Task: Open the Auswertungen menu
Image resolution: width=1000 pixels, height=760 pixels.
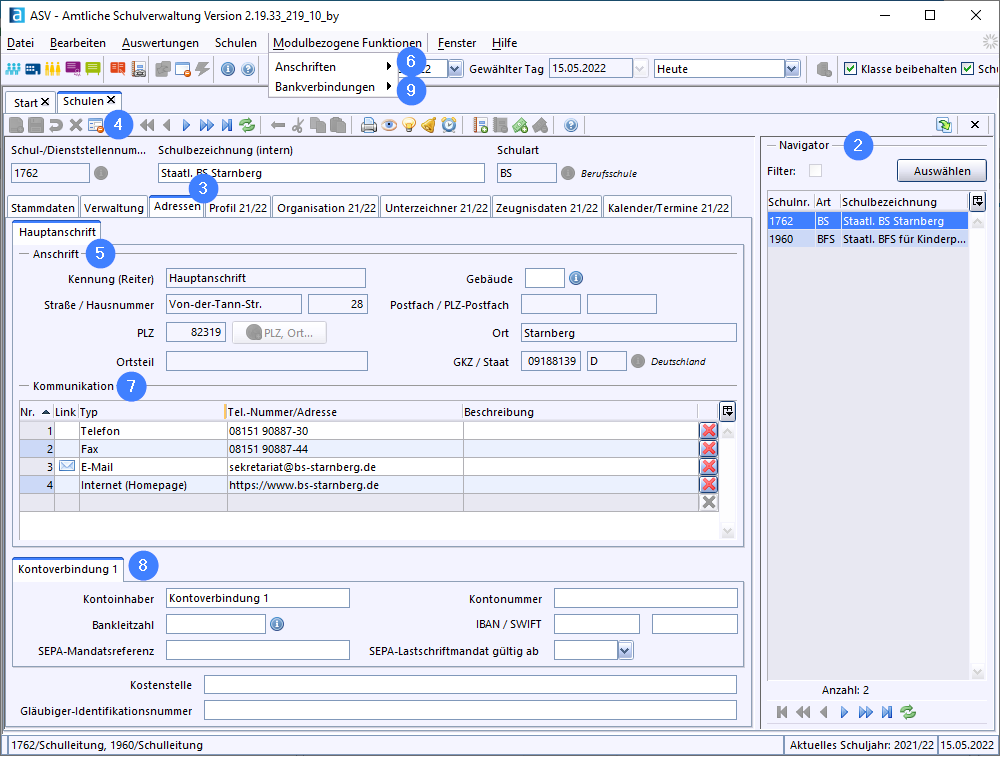Action: pos(160,43)
